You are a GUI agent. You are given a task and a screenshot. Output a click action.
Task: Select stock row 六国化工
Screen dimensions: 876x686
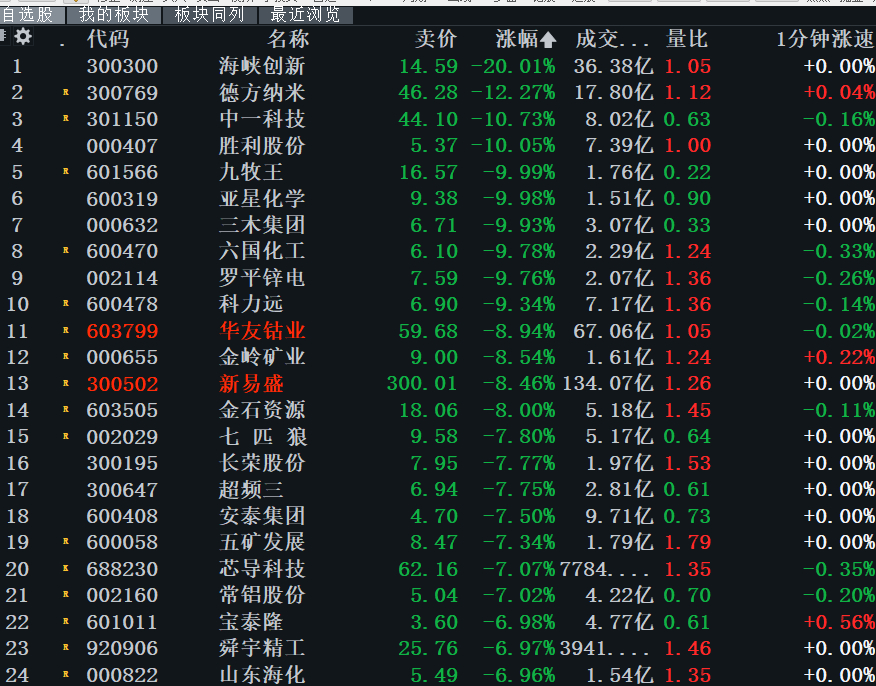pyautogui.click(x=438, y=251)
